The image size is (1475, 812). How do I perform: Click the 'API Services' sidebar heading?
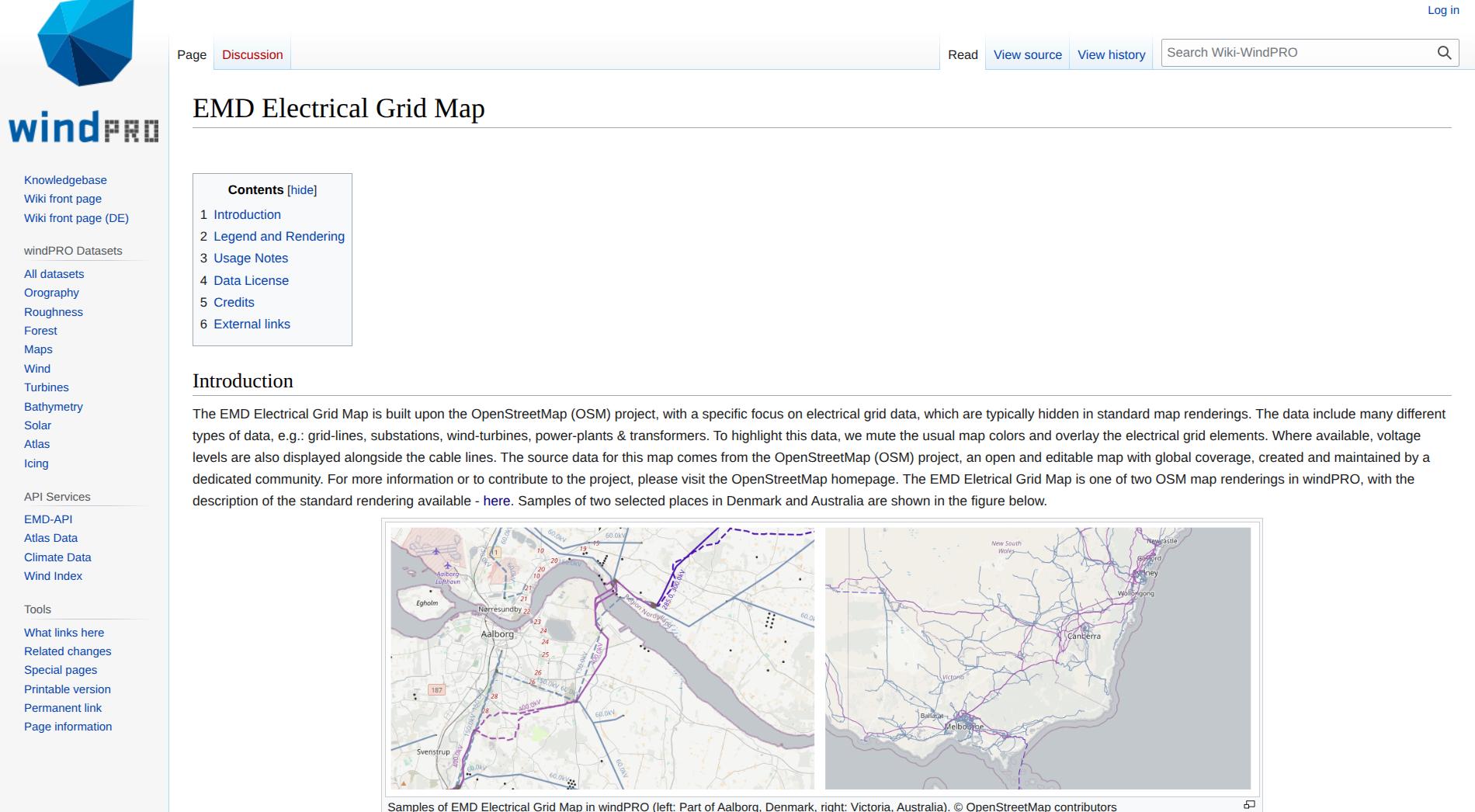point(57,497)
